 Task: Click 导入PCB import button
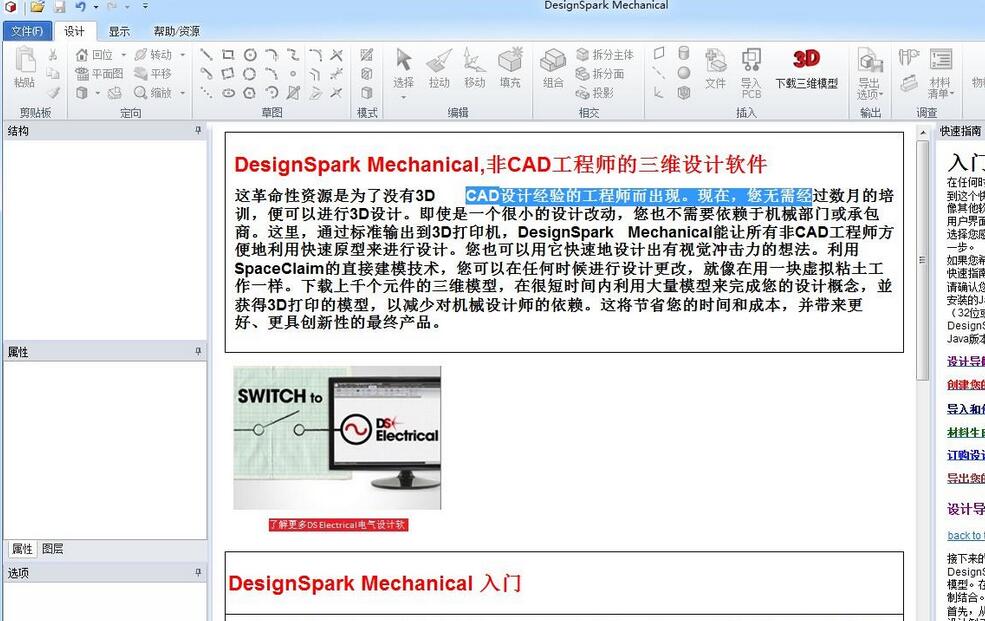point(751,72)
